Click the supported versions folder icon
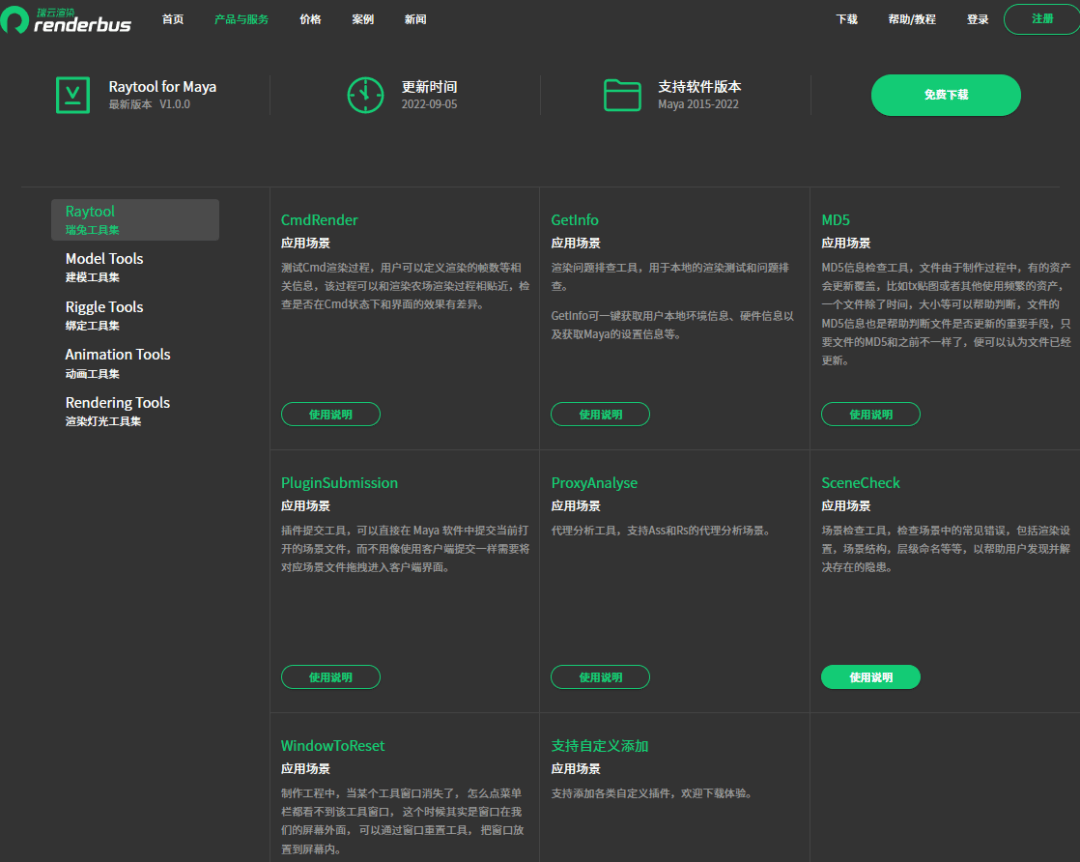The image size is (1080, 862). click(x=622, y=95)
